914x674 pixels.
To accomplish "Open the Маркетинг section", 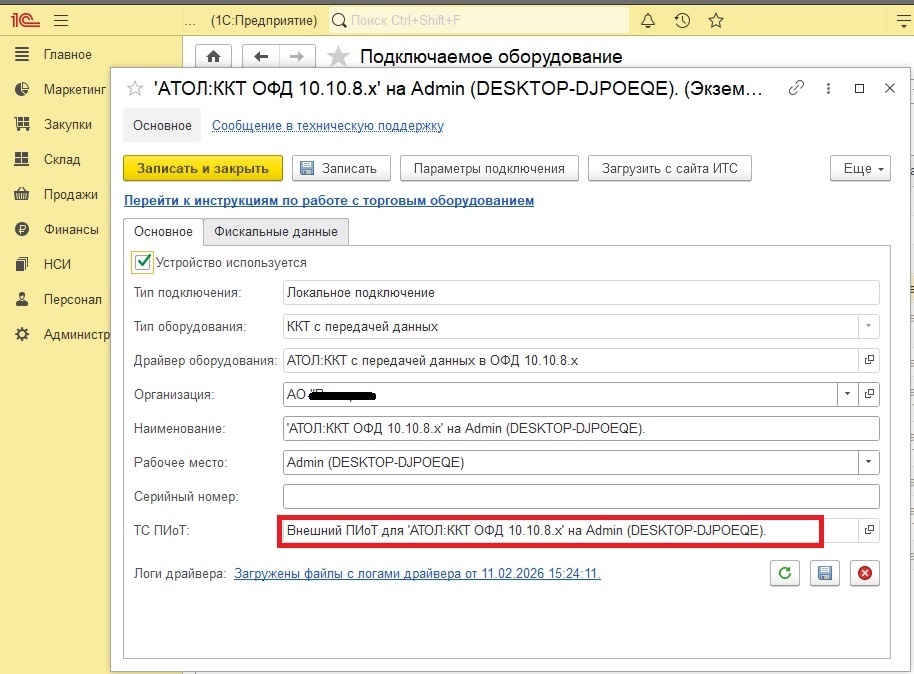I will click(x=61, y=89).
